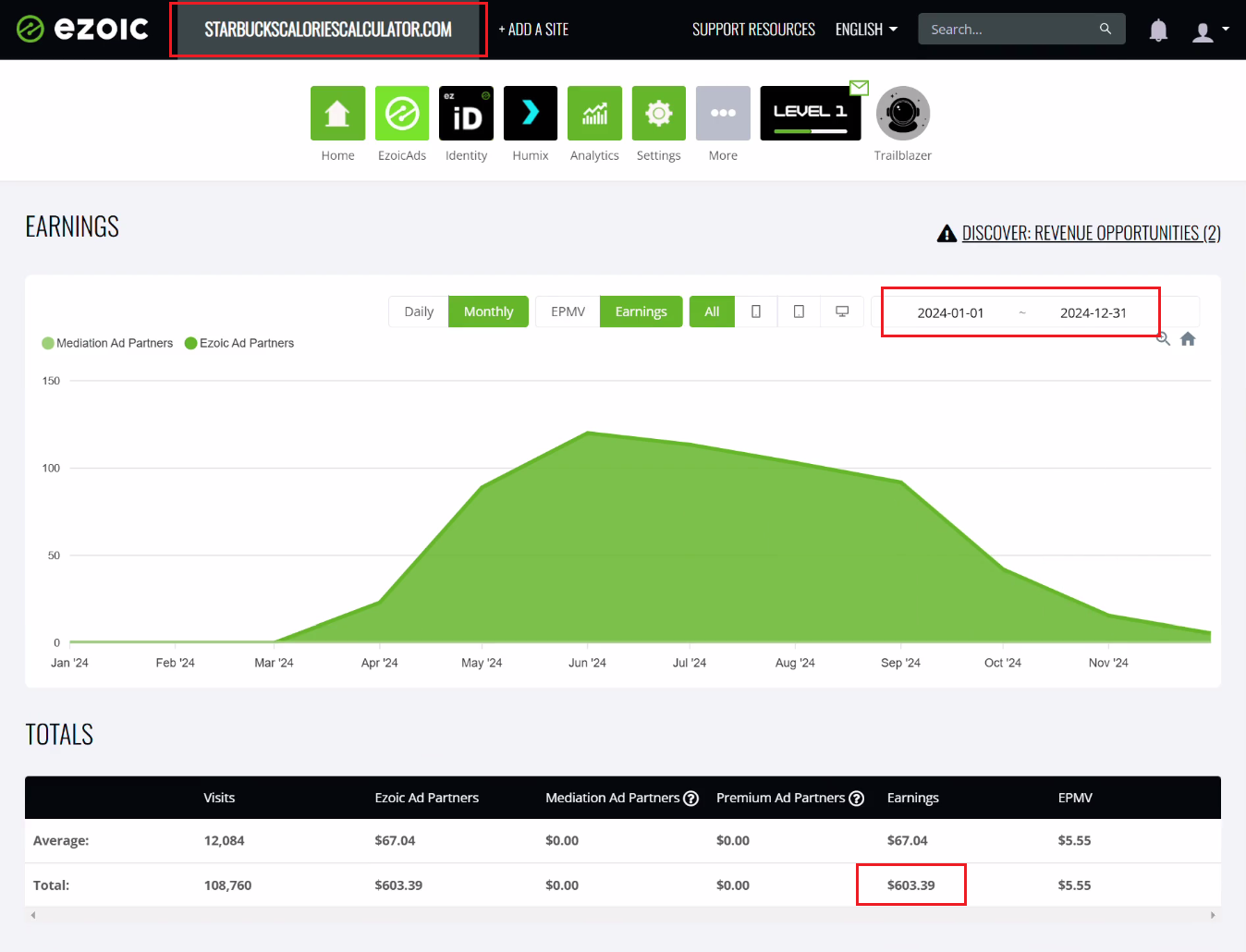The width and height of the screenshot is (1246, 952).
Task: Reset chart with the home icon
Action: [x=1188, y=339]
